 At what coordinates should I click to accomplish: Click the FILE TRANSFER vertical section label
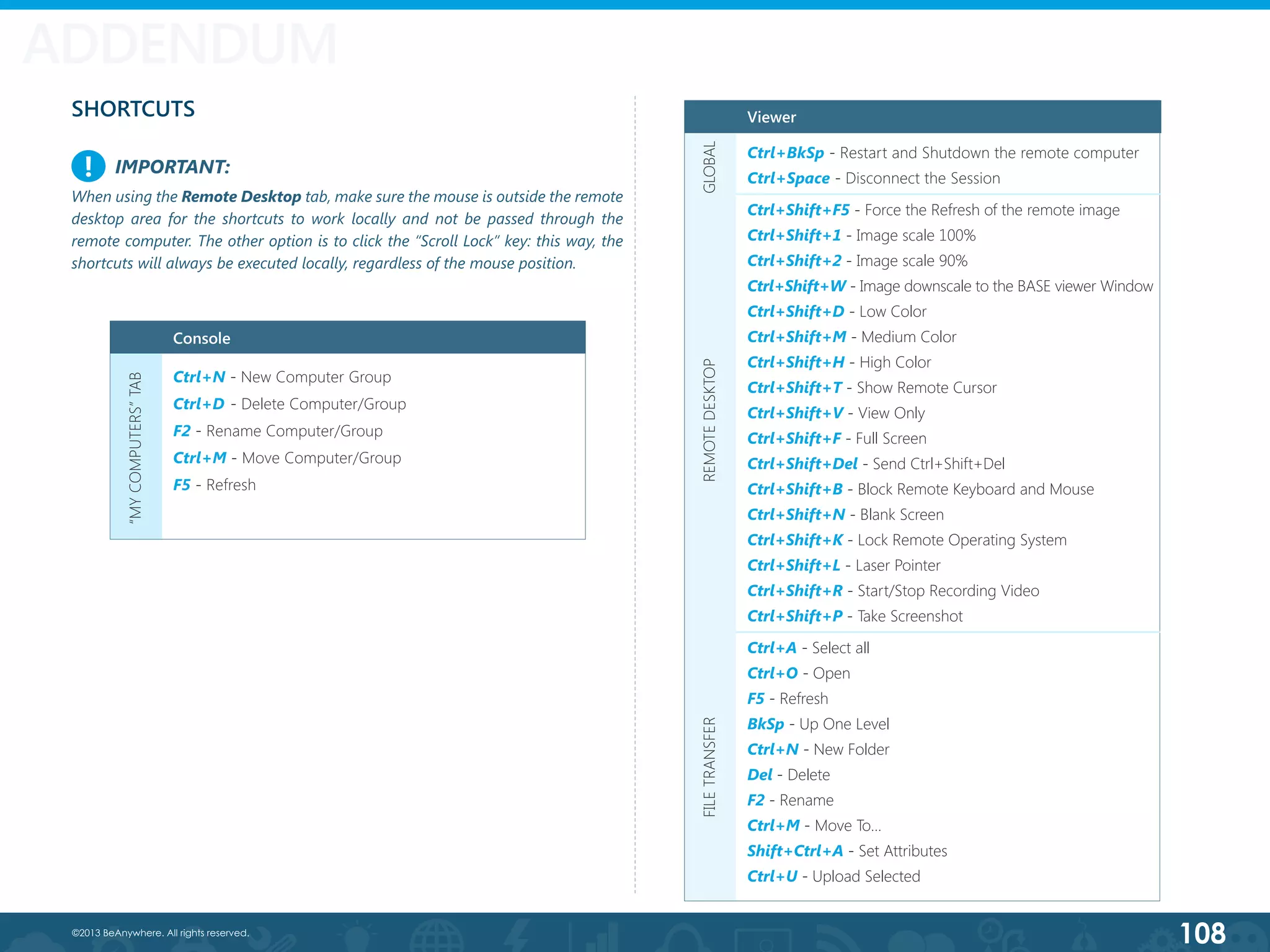[709, 767]
